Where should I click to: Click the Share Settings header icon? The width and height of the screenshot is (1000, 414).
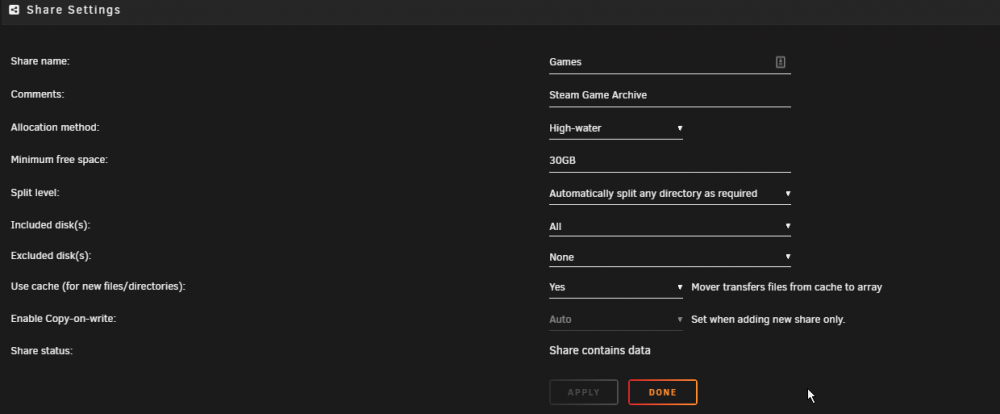pos(14,10)
